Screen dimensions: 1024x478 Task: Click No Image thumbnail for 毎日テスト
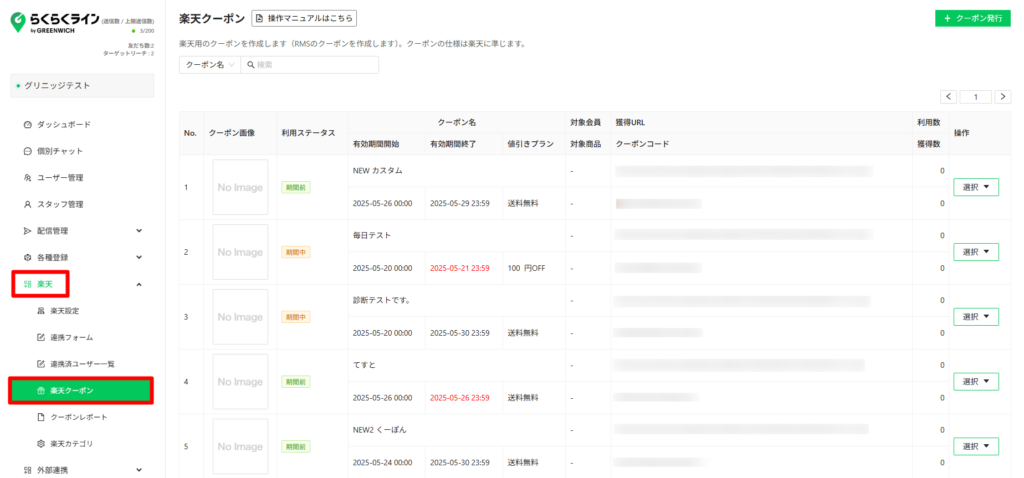click(x=240, y=252)
